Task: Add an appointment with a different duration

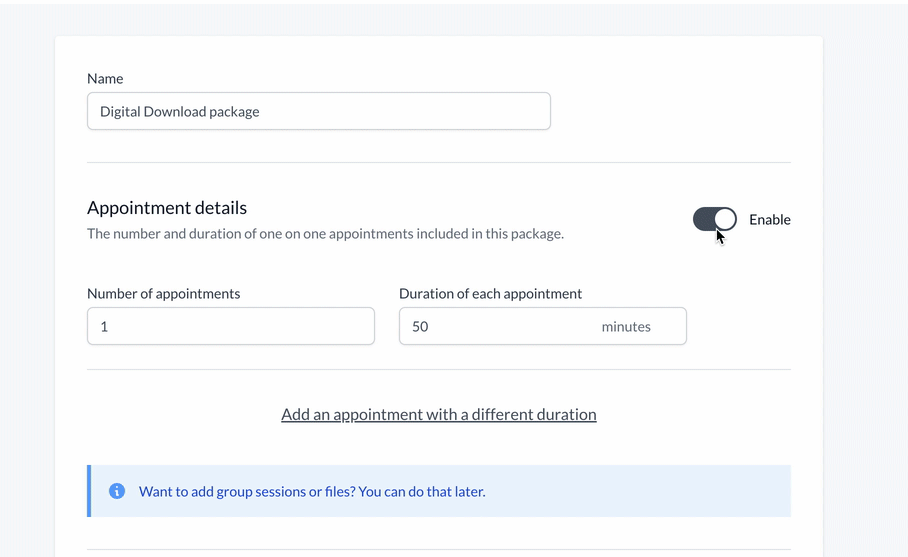Action: coord(438,415)
